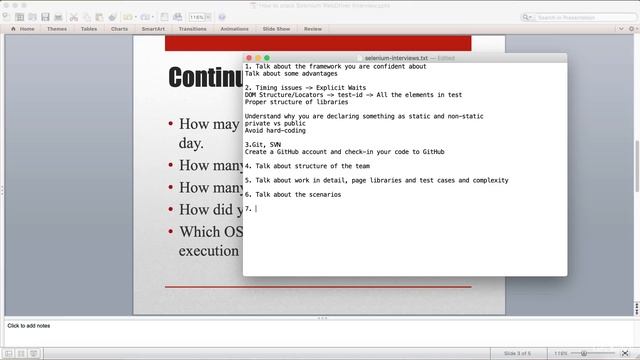The height and width of the screenshot is (360, 640).
Task: Click the left sidebar pane expand handle
Action: click(2, 190)
